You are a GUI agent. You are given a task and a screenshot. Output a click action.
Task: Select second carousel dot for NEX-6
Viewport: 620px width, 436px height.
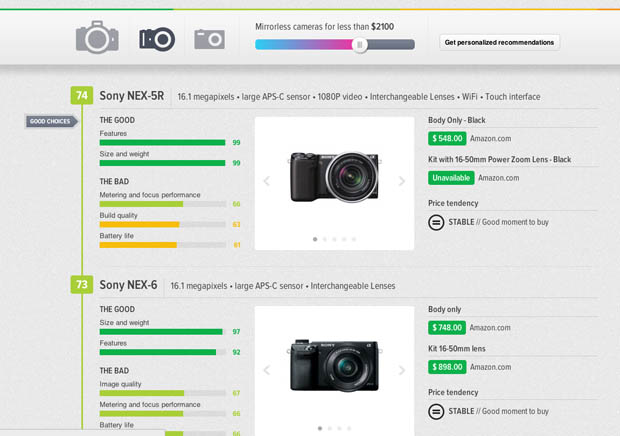pyautogui.click(x=330, y=428)
